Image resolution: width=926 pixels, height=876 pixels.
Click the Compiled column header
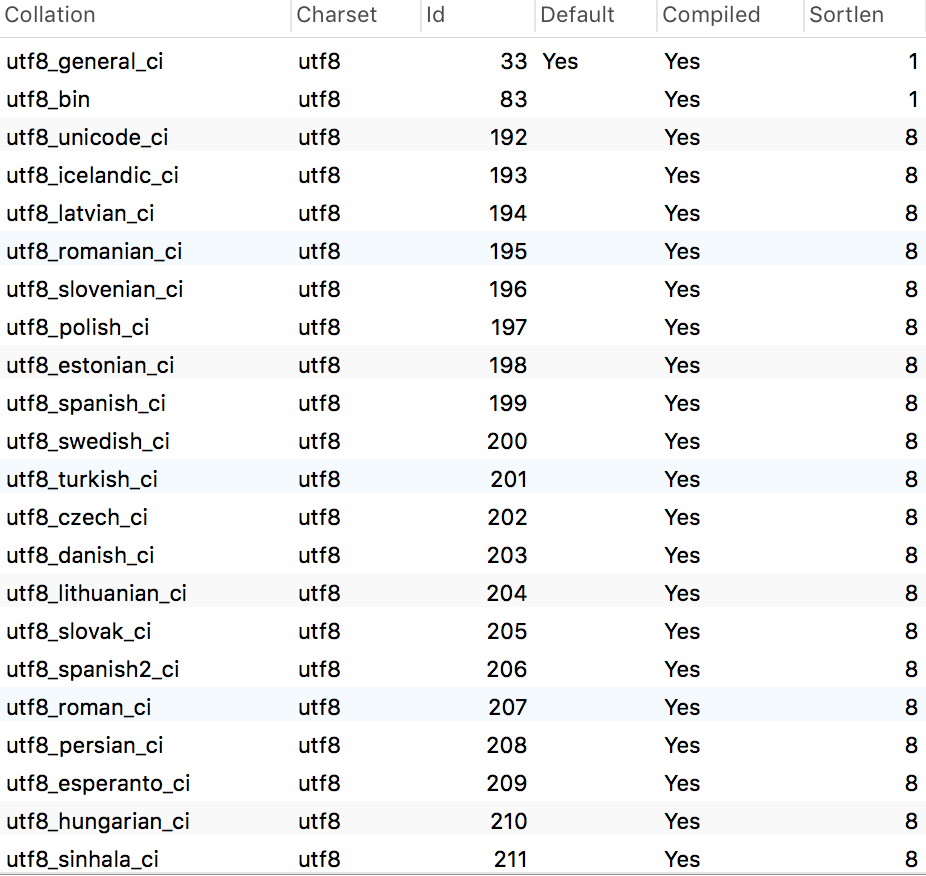pos(731,15)
